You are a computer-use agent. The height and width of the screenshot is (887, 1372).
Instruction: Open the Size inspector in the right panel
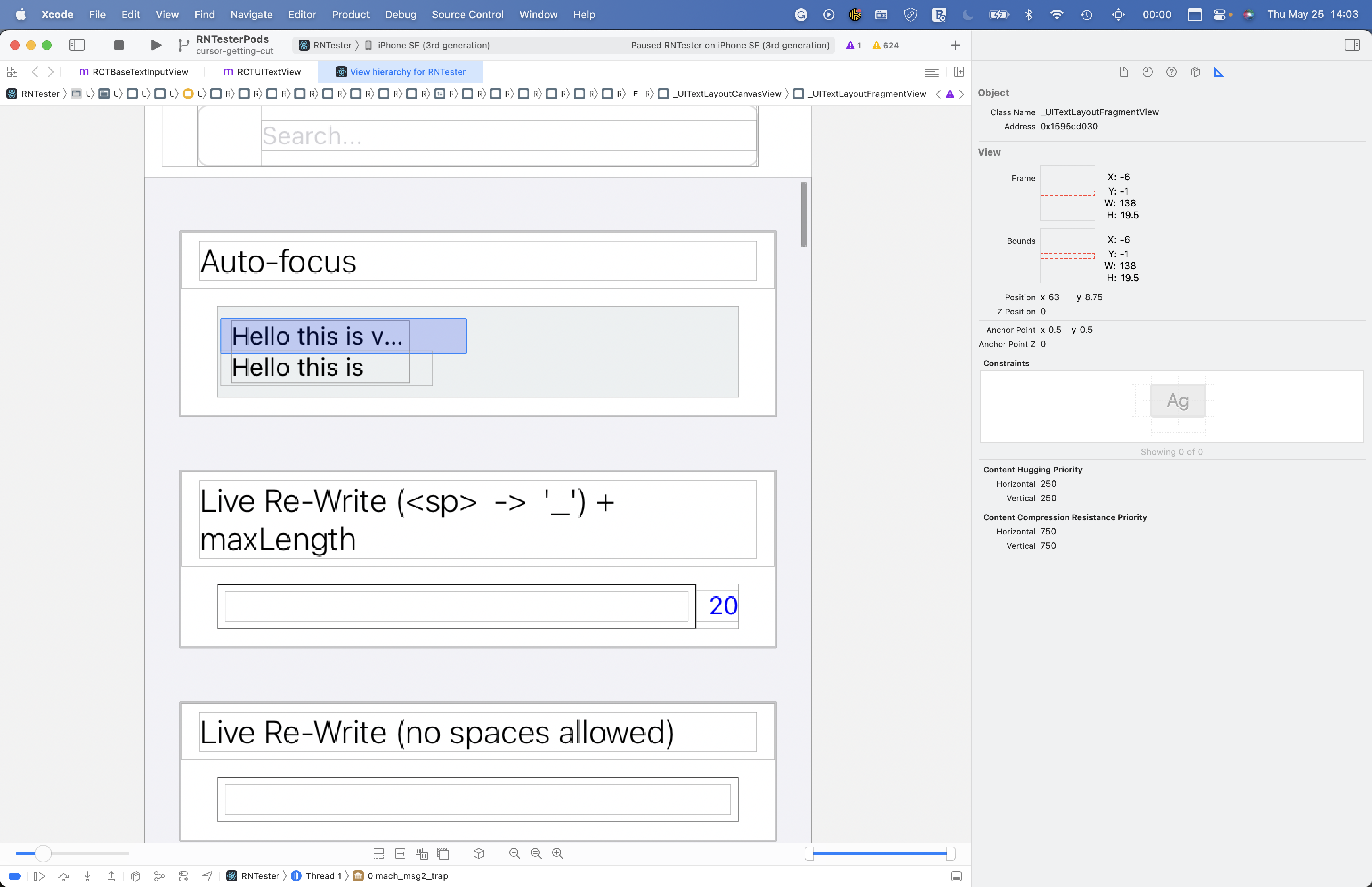(1219, 72)
